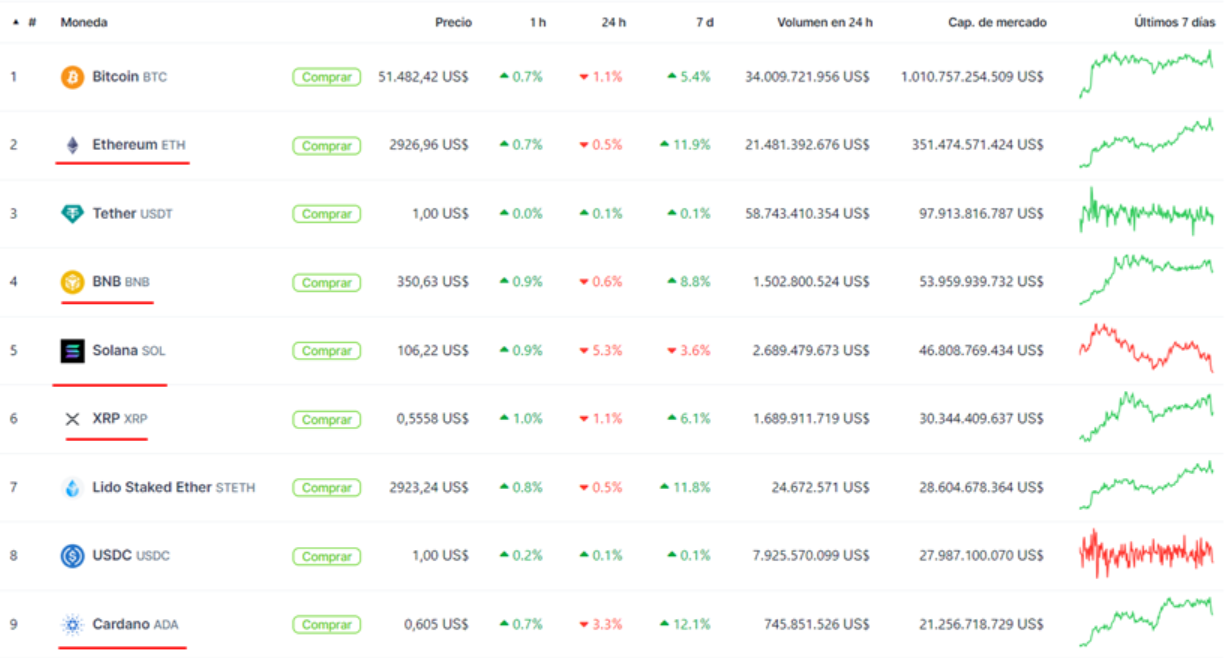This screenshot has height=658, width=1230.
Task: Select Solana price 106,22 US$
Action: click(433, 351)
